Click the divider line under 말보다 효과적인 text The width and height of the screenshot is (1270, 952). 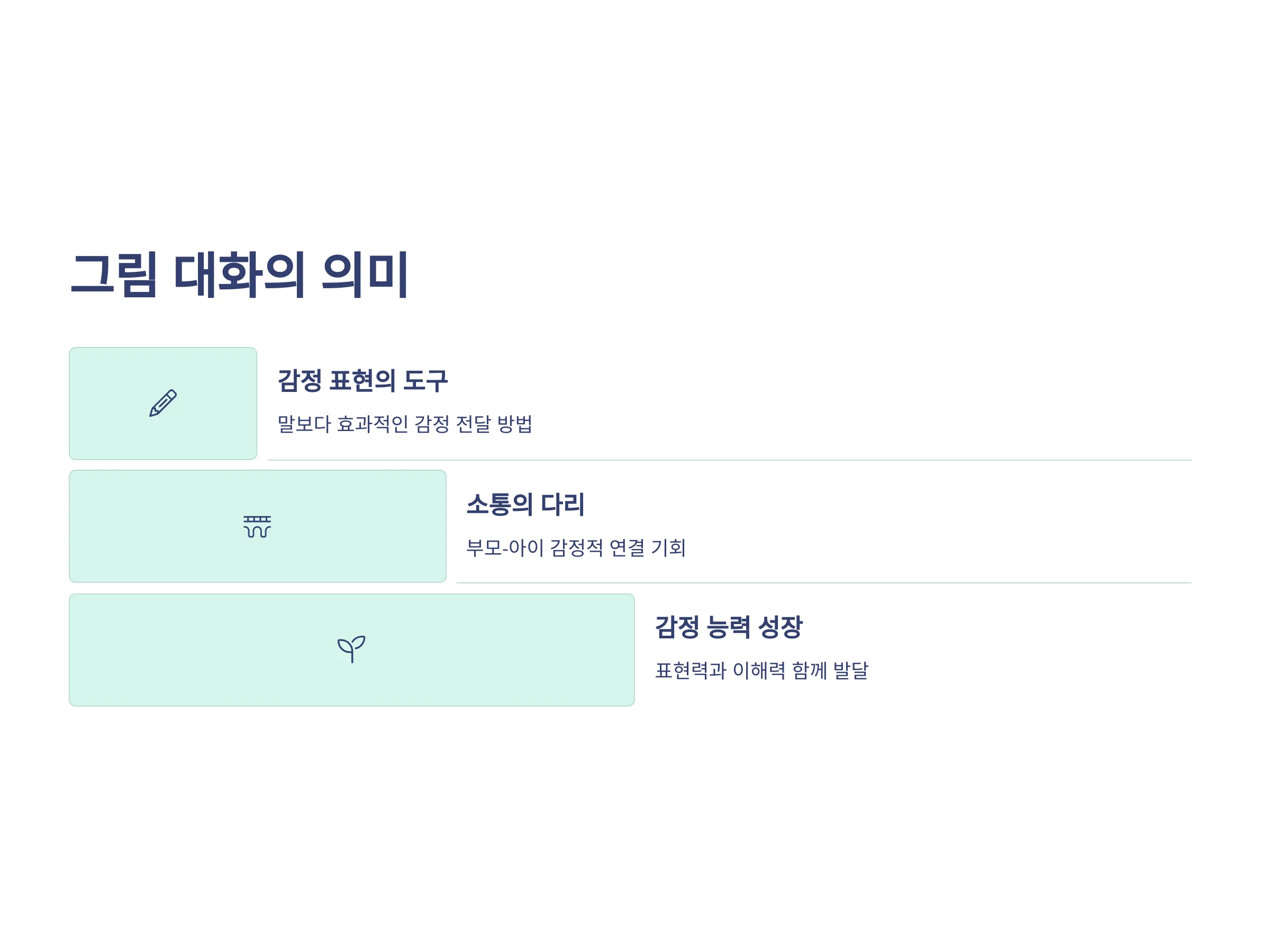click(x=730, y=460)
